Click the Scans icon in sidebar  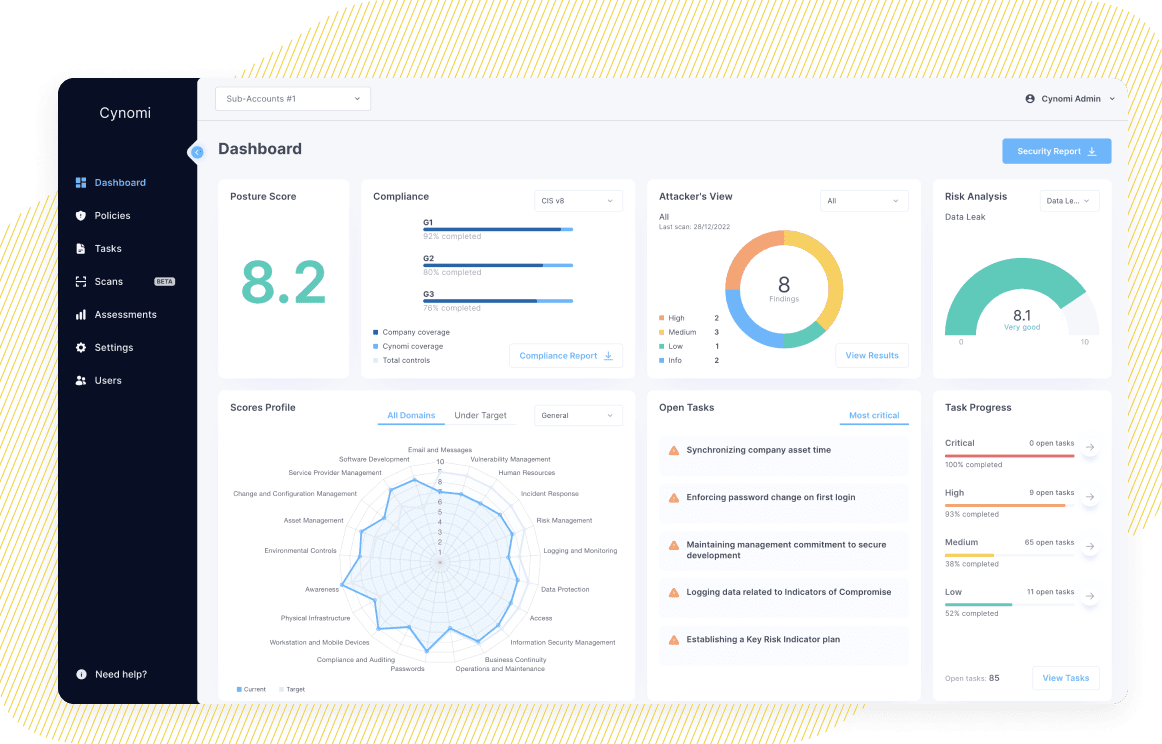click(81, 282)
